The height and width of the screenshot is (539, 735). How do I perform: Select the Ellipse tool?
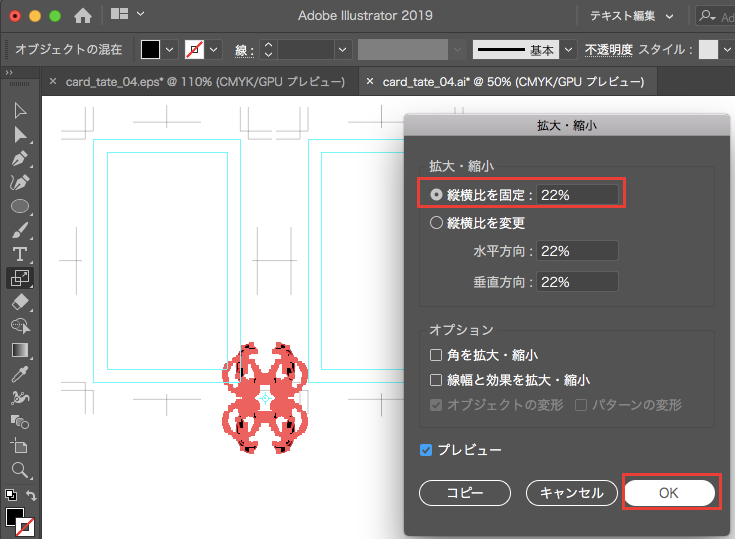pos(19,207)
